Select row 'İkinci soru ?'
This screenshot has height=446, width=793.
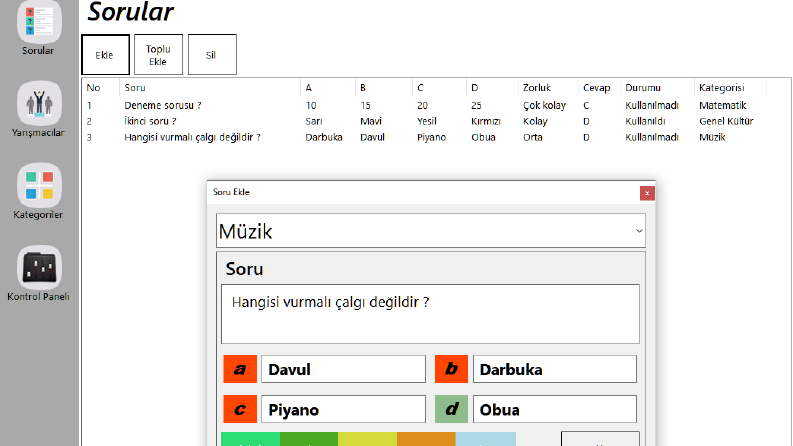click(150, 121)
